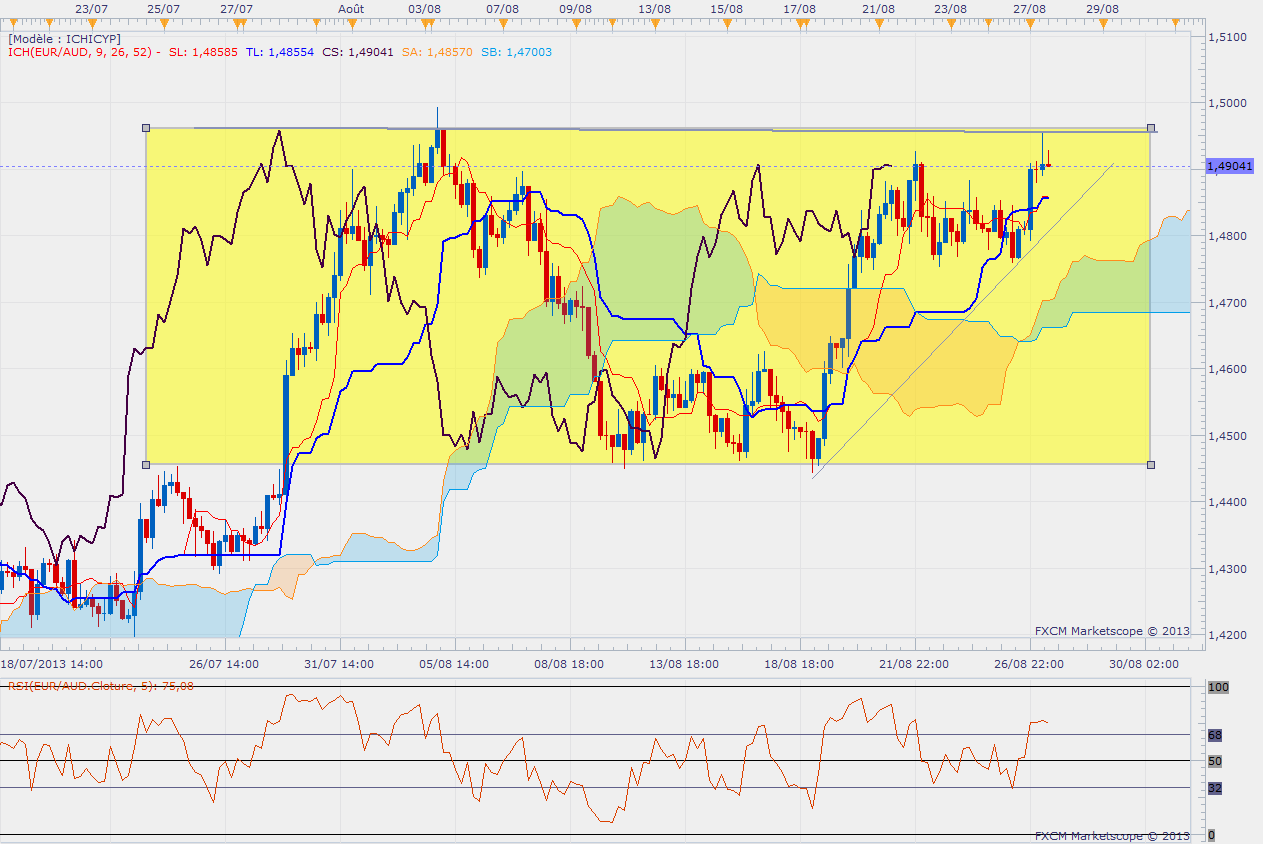Select the top-right handle of yellow rectangle

coord(1152,128)
